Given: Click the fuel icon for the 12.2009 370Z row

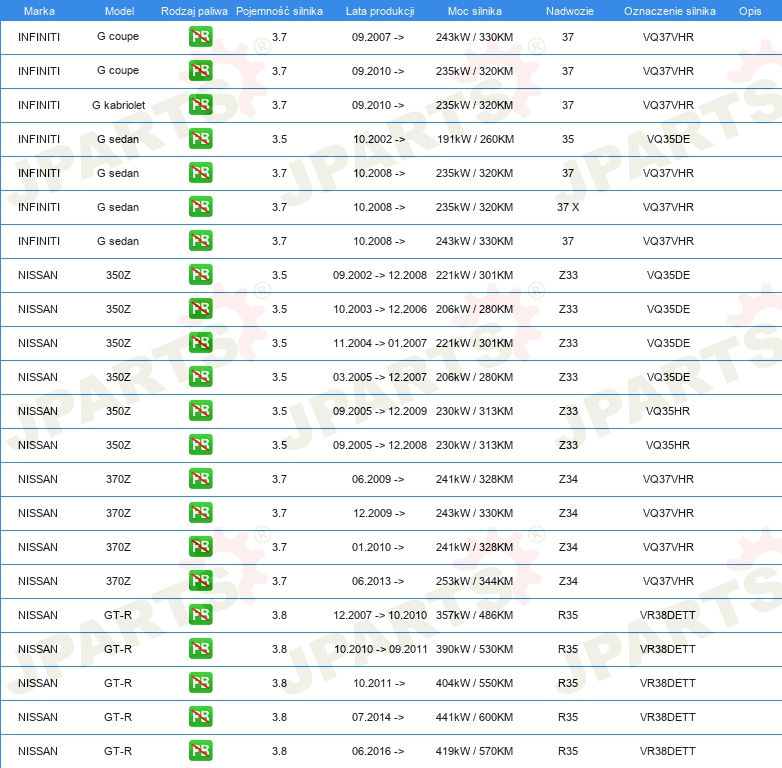Looking at the screenshot, I should pos(200,513).
